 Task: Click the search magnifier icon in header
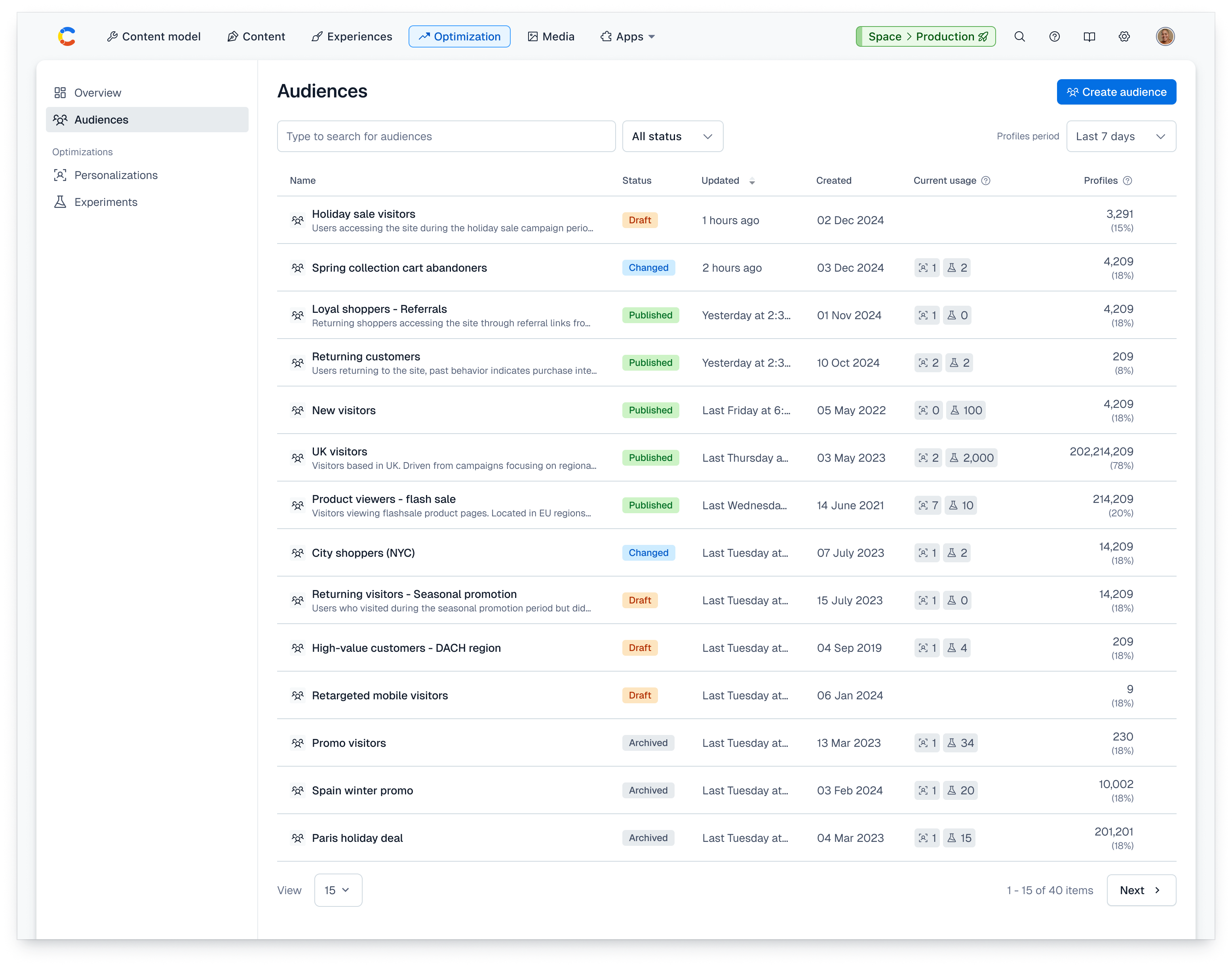pos(1019,37)
